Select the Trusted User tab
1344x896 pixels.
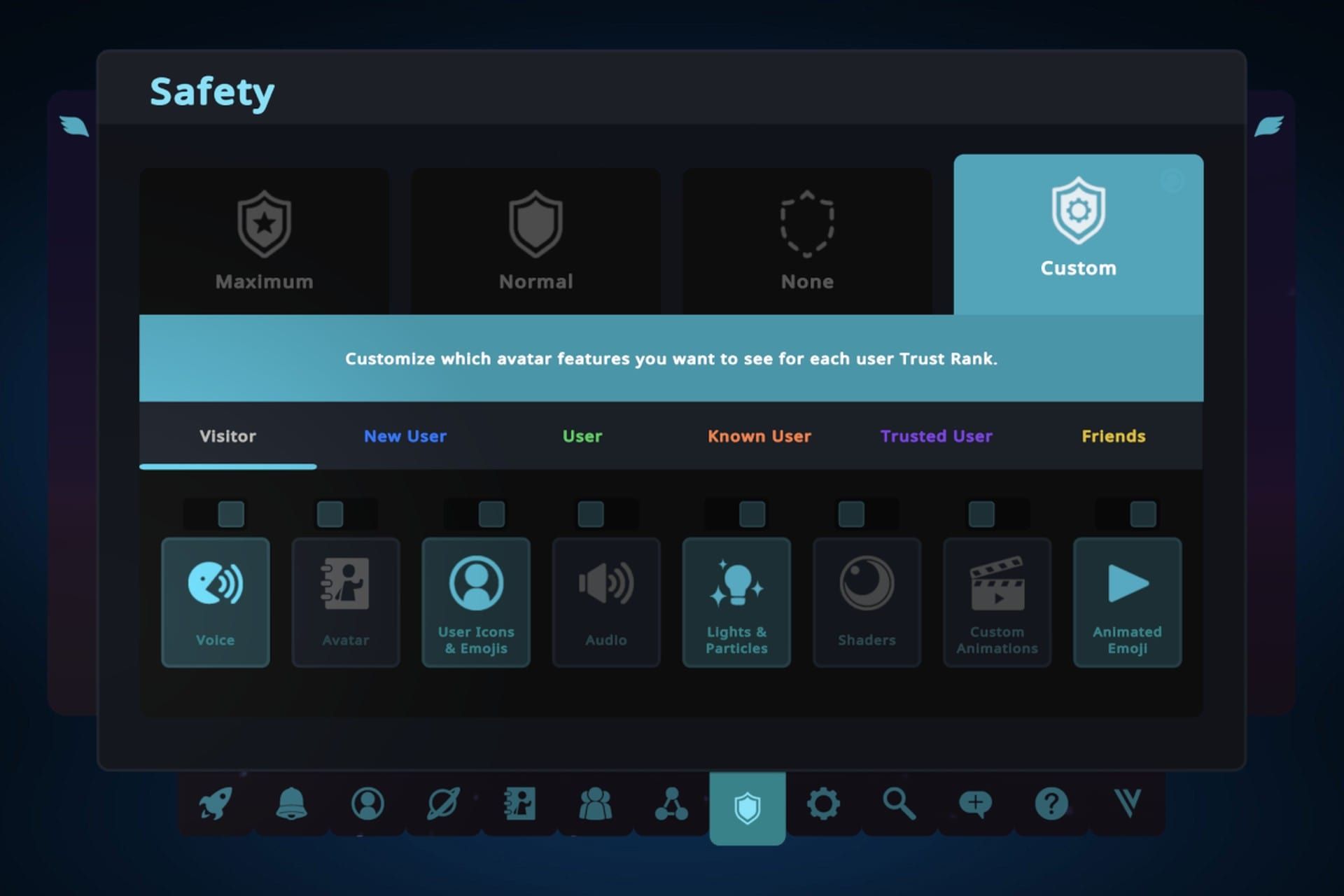[x=936, y=436]
